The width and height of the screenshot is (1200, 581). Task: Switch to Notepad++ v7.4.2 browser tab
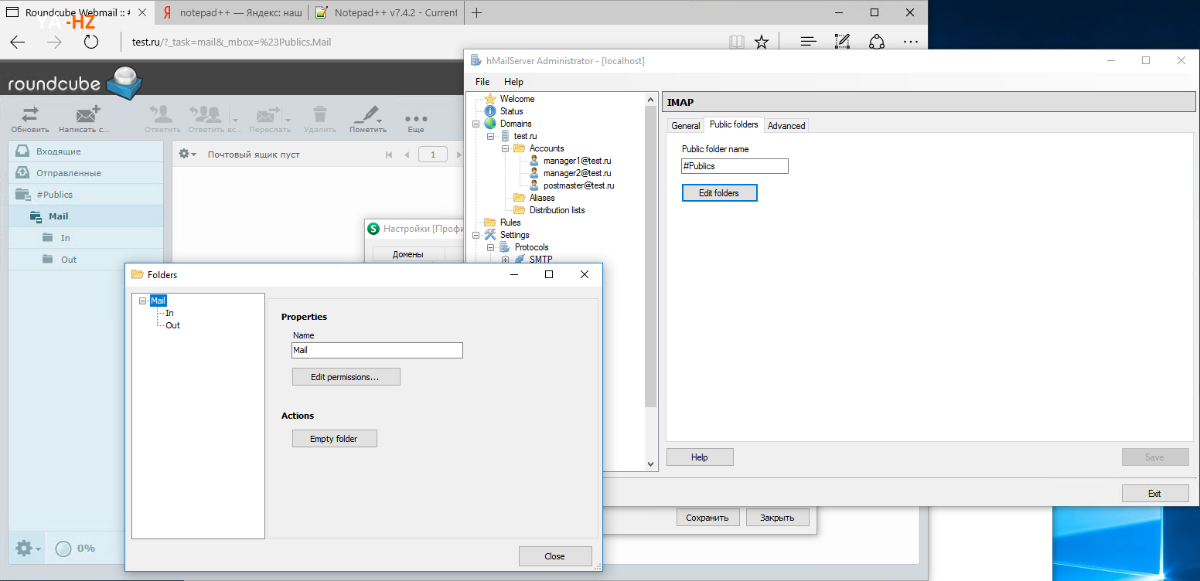coord(385,13)
